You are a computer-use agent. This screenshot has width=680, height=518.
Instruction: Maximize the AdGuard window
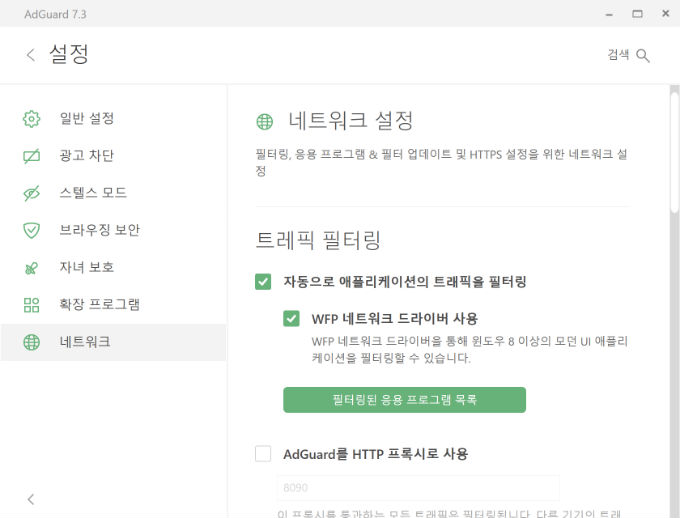point(637,14)
